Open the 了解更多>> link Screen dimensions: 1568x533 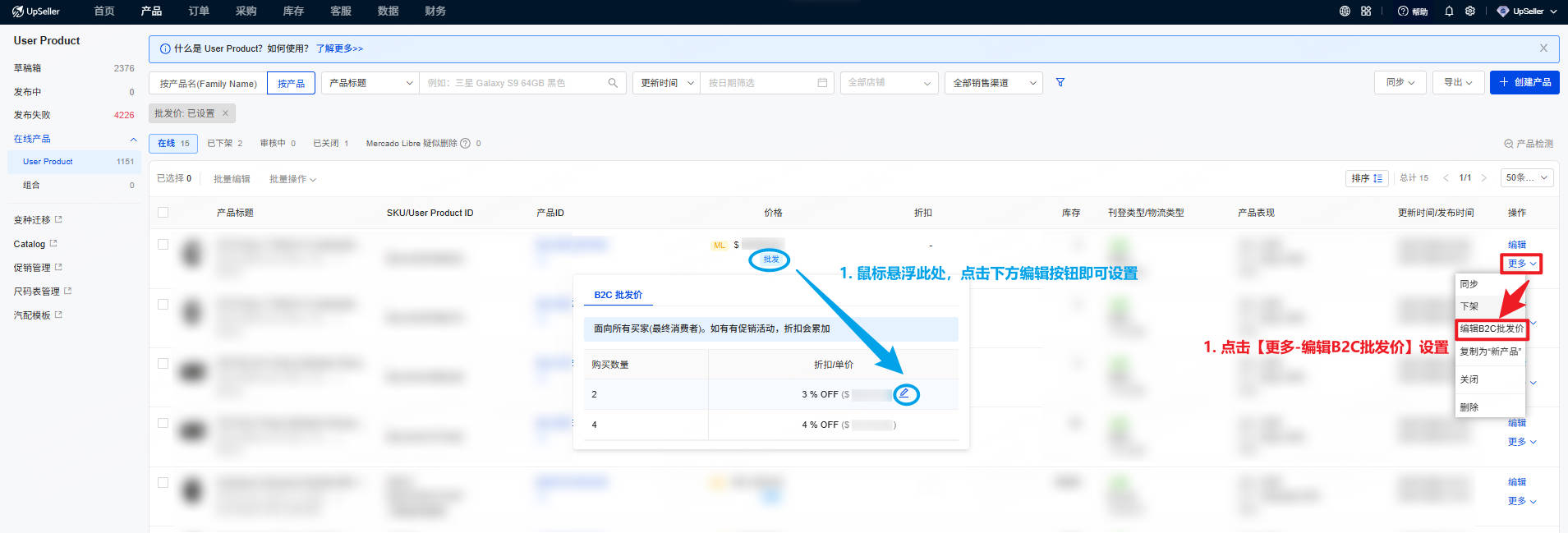tap(339, 48)
